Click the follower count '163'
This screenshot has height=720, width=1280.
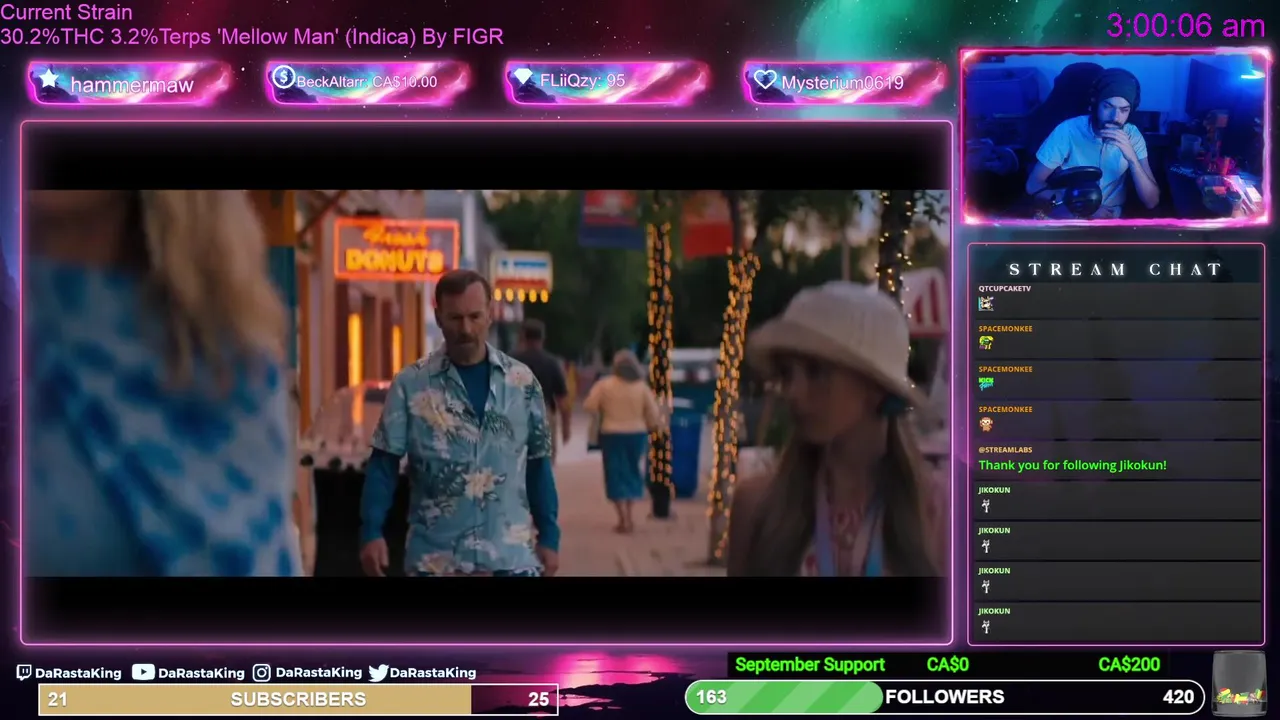click(x=711, y=697)
